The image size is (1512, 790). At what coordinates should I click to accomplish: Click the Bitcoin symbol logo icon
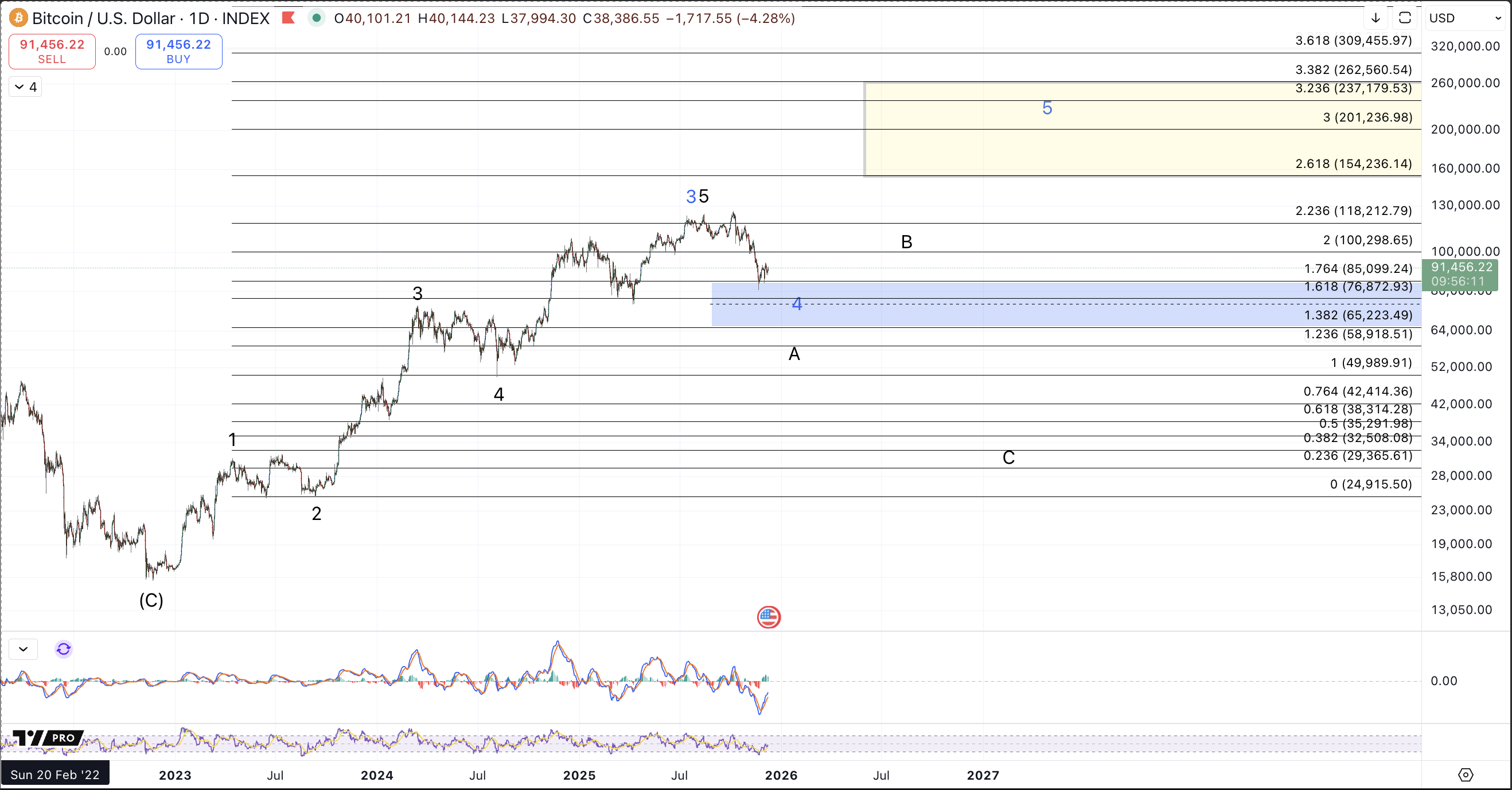(x=18, y=18)
